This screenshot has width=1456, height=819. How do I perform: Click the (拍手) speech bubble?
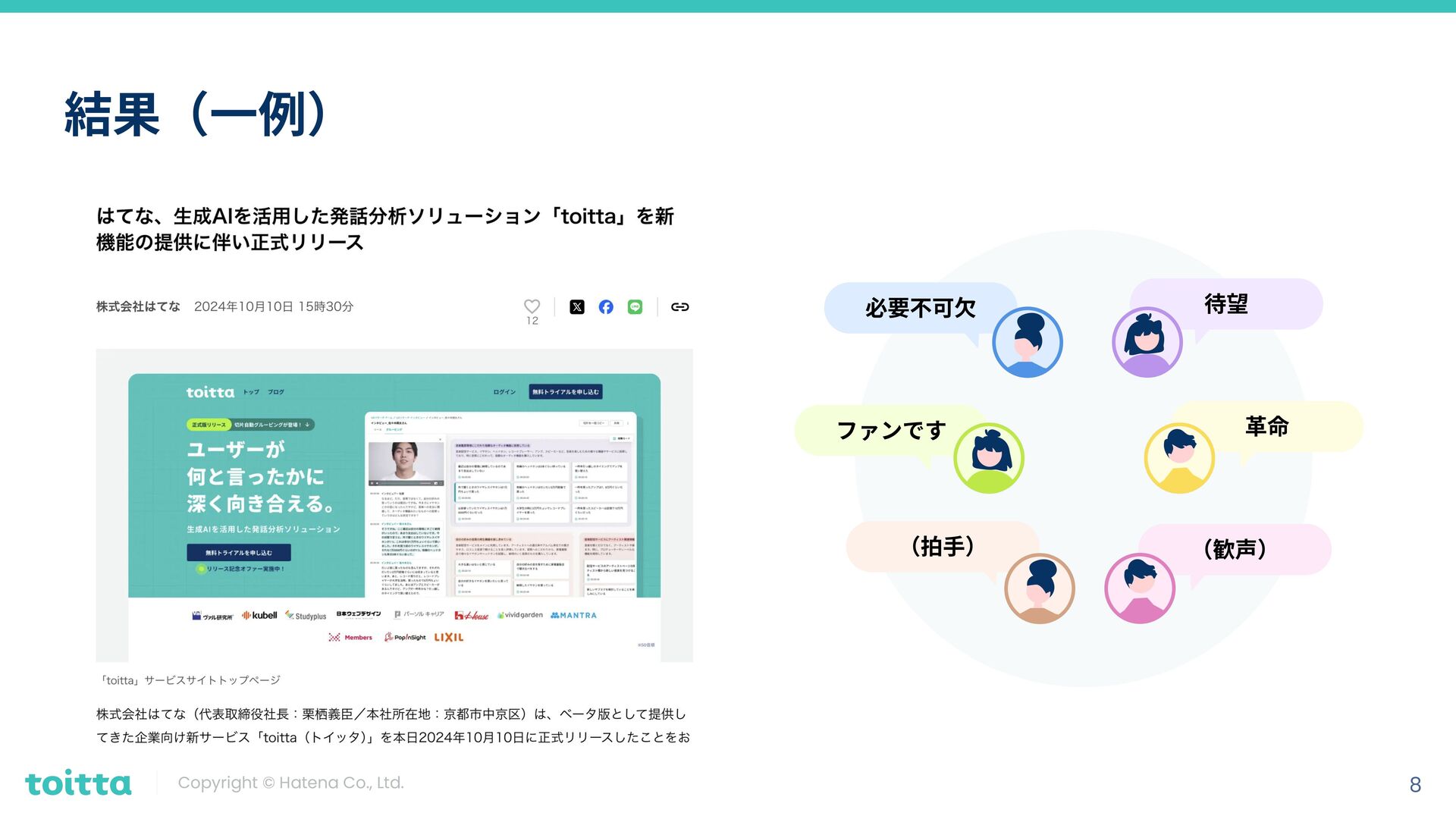(942, 546)
